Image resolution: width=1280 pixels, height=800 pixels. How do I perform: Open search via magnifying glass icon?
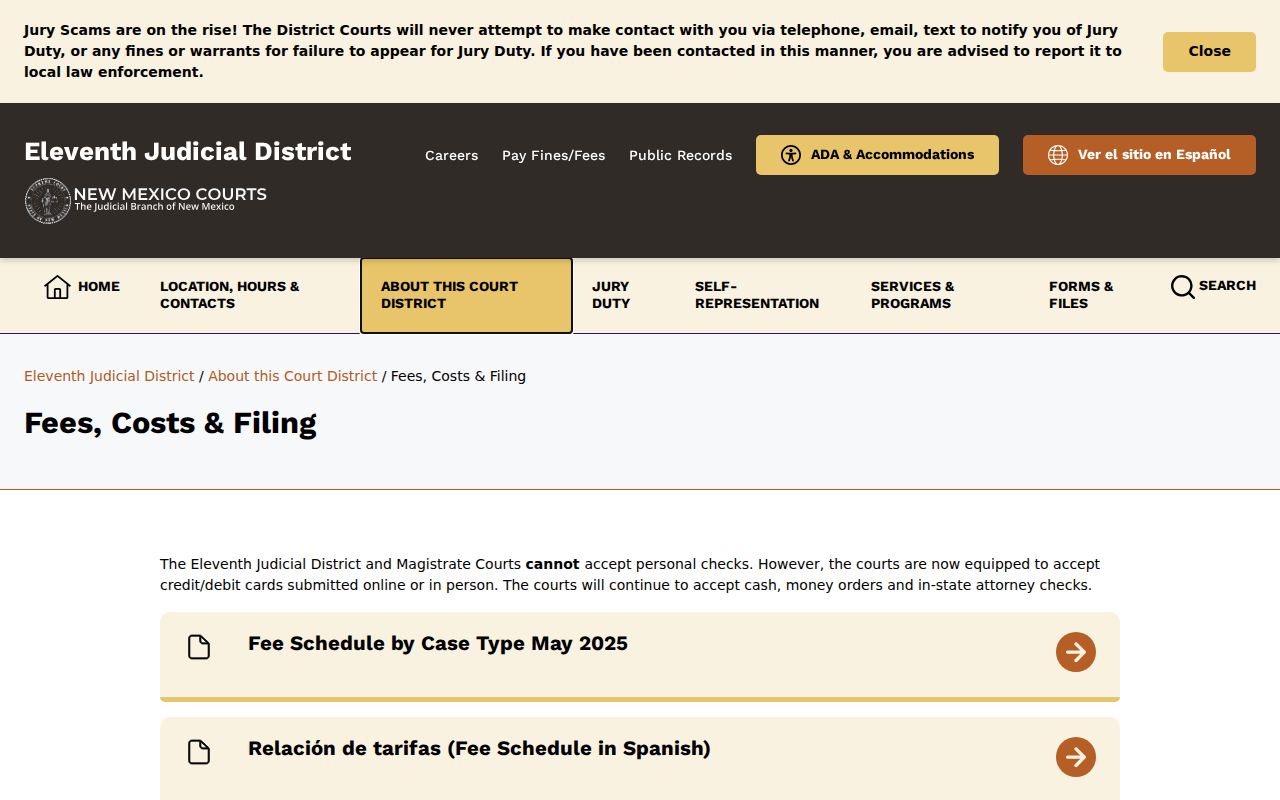click(x=1183, y=287)
